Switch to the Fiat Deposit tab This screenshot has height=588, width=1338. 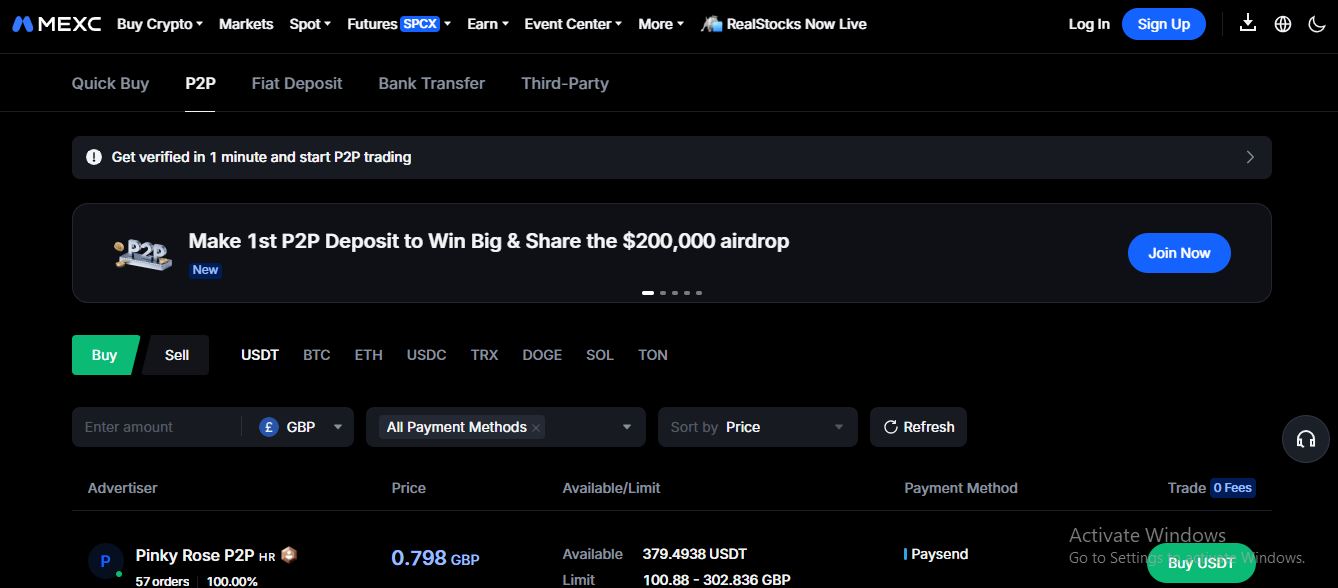pyautogui.click(x=297, y=84)
